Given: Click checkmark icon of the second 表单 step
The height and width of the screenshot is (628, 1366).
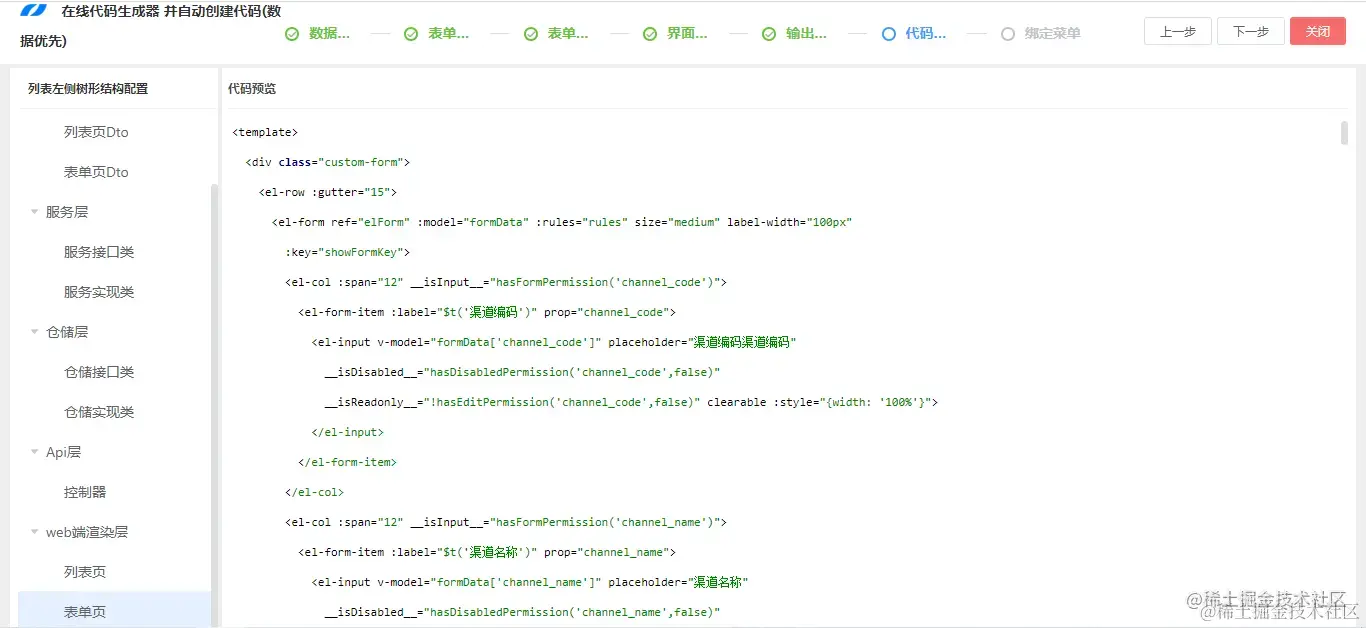Looking at the screenshot, I should pyautogui.click(x=530, y=33).
